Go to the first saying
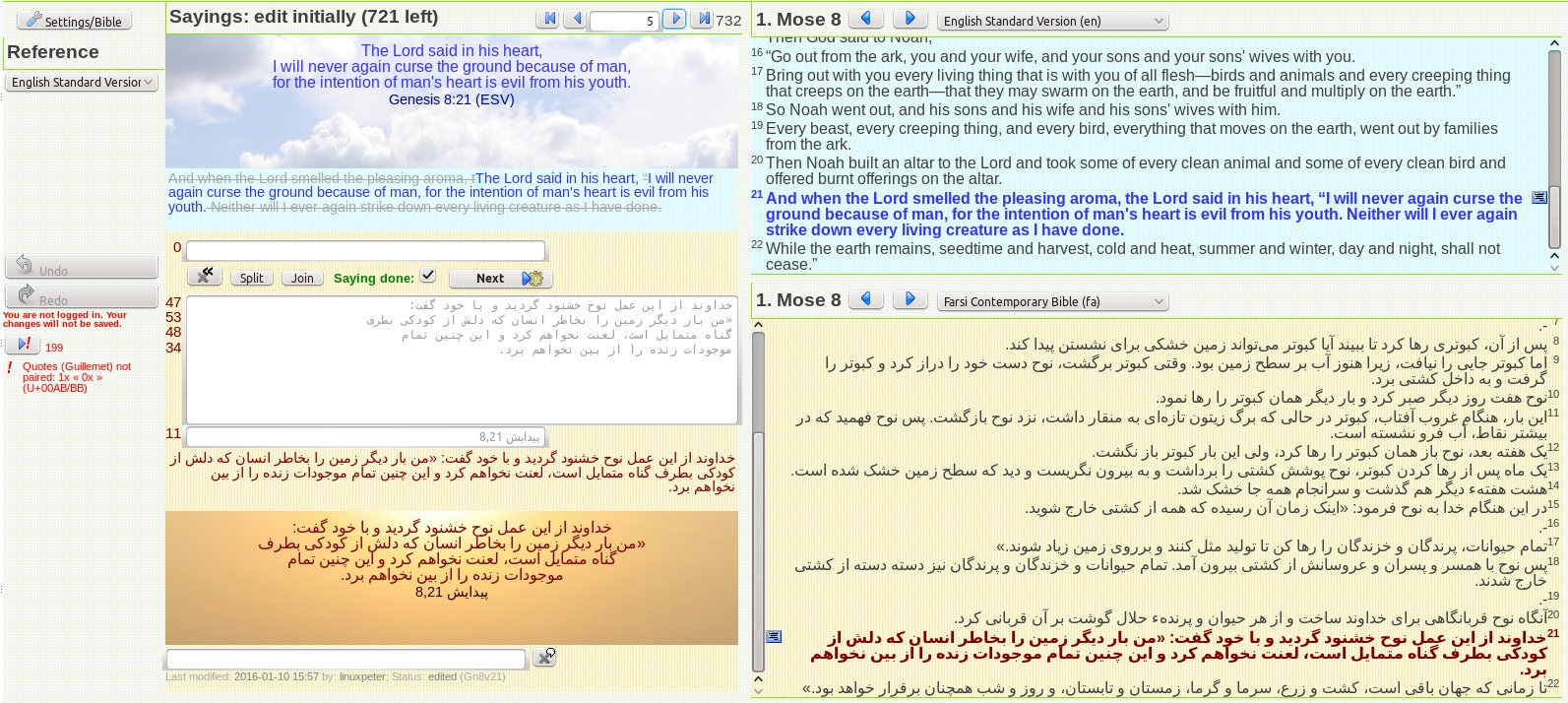 pos(549,20)
